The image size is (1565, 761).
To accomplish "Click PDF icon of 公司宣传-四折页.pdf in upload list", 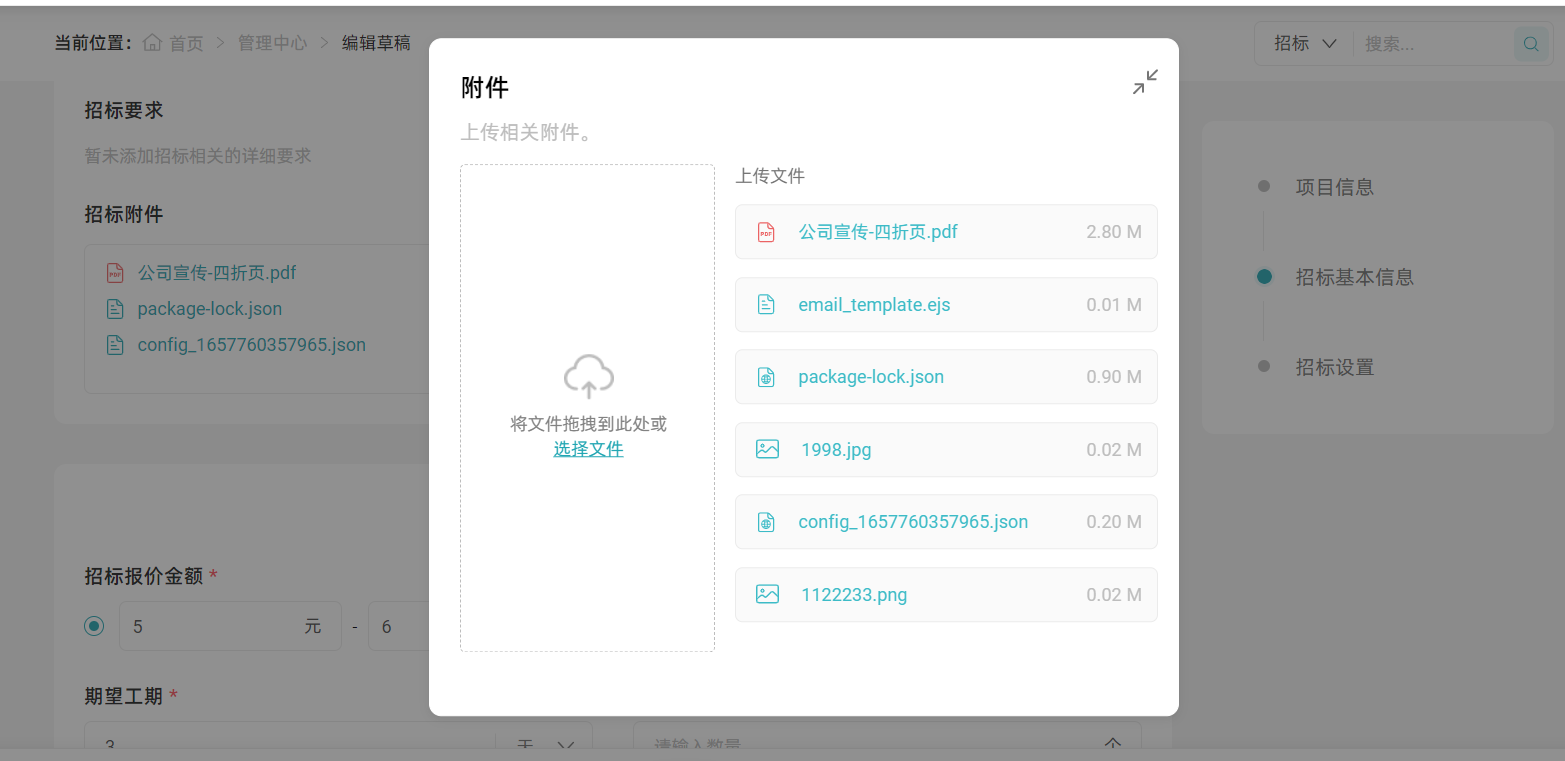I will tap(766, 232).
